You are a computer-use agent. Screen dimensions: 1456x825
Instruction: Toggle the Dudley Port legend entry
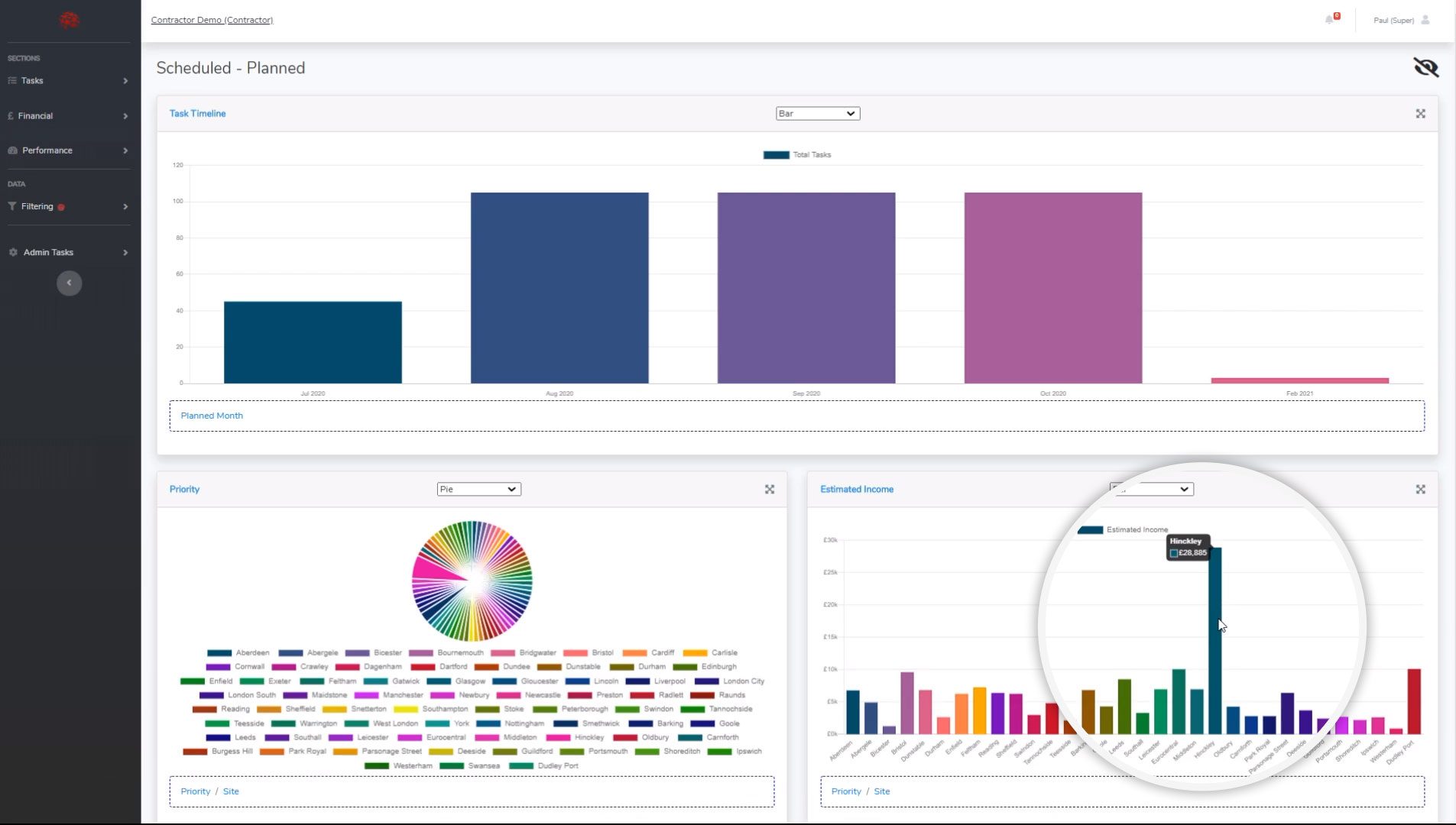[543, 765]
